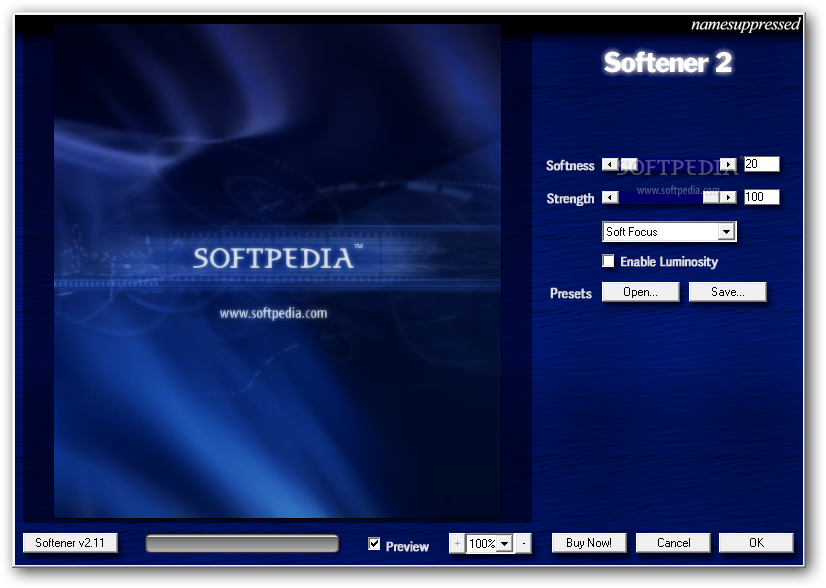Zoom out with the minus button
The image size is (826, 588).
[x=524, y=543]
